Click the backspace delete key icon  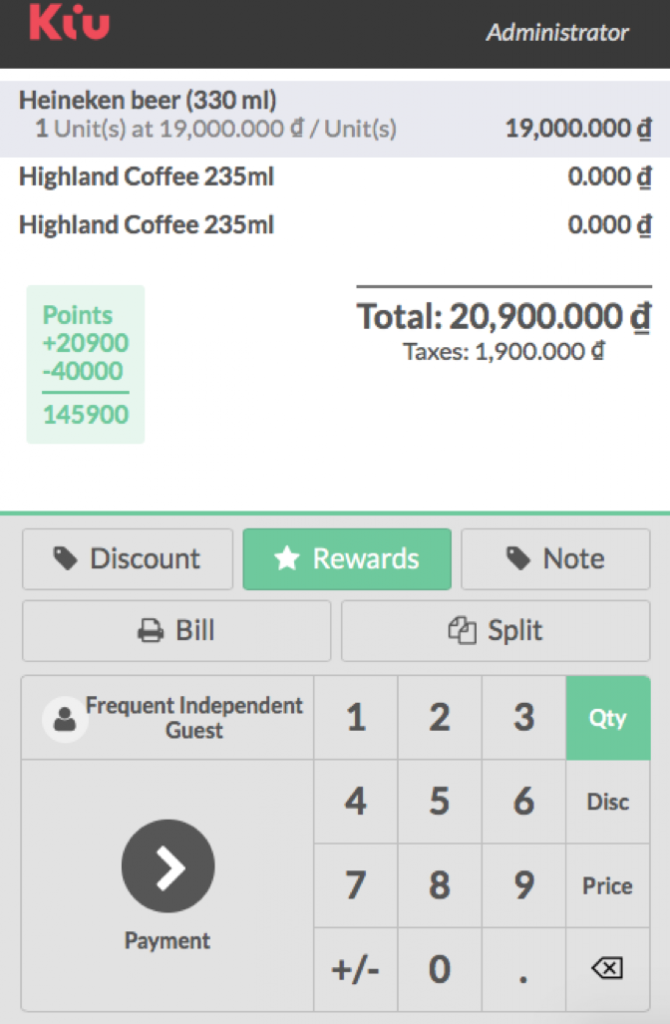tap(607, 968)
